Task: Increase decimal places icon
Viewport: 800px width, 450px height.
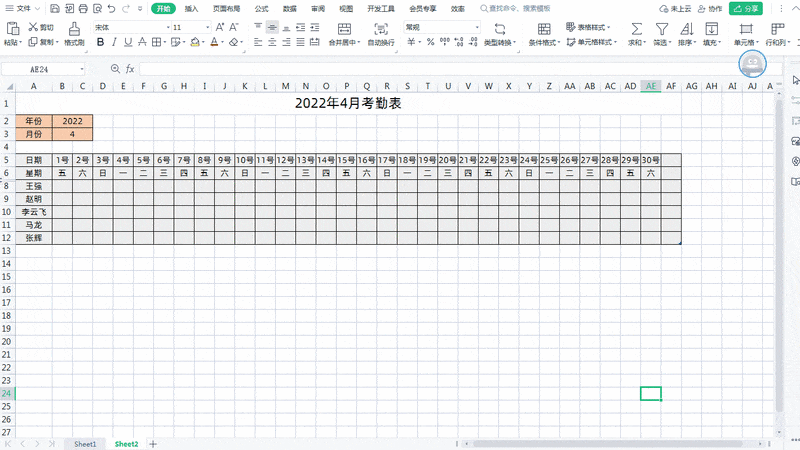Action: click(459, 42)
